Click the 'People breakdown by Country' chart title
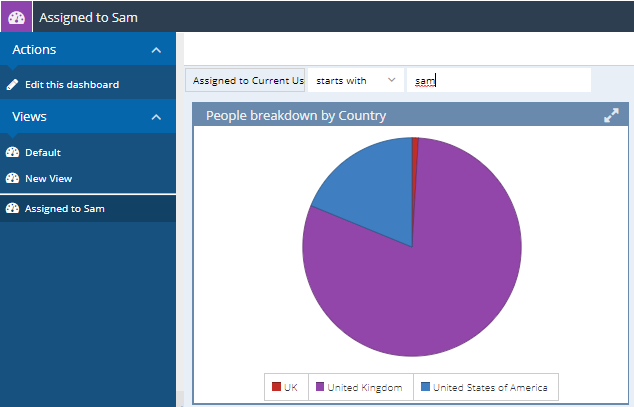Image resolution: width=634 pixels, height=407 pixels. (296, 116)
